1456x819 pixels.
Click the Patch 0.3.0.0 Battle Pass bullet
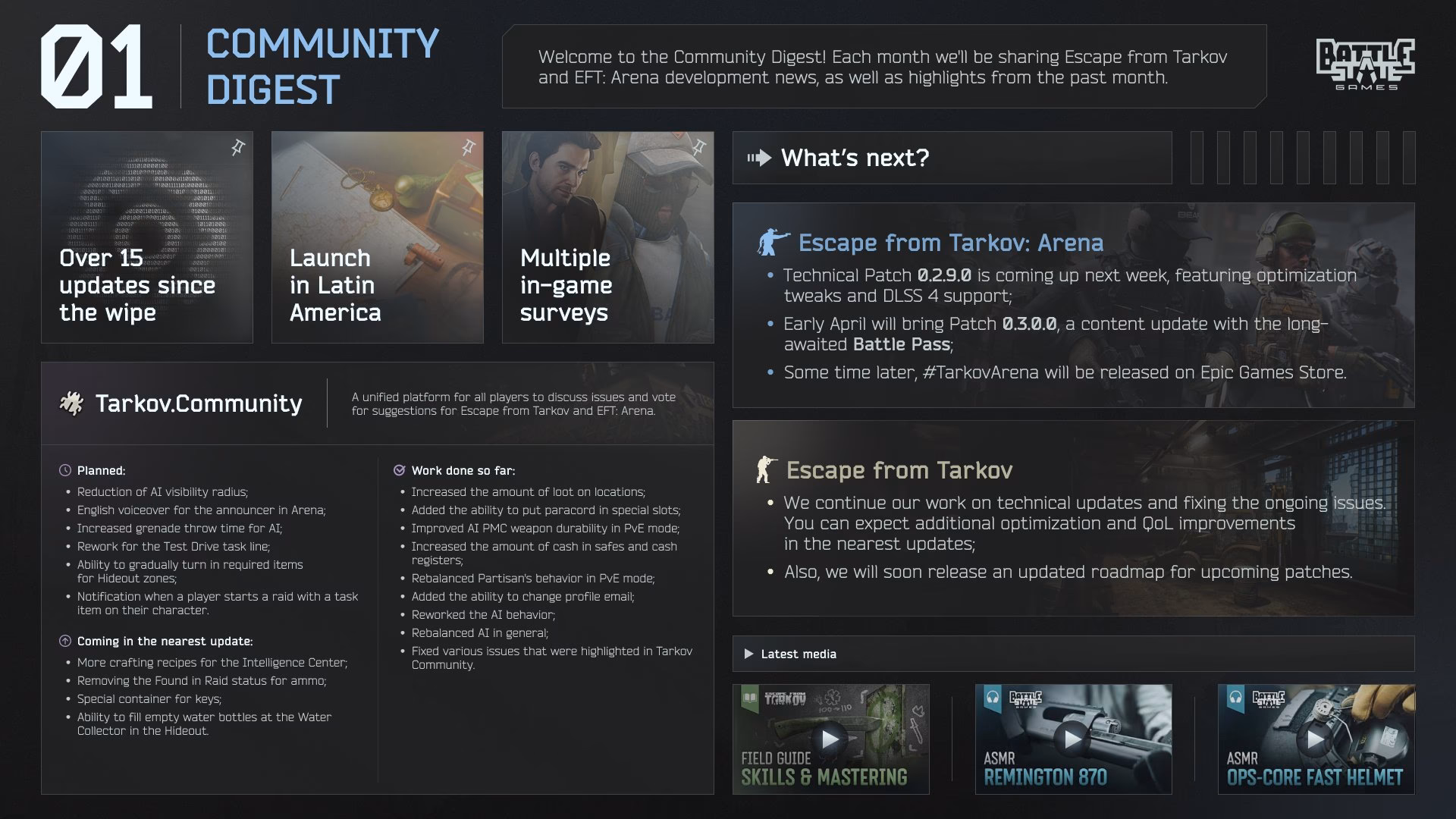(1056, 334)
